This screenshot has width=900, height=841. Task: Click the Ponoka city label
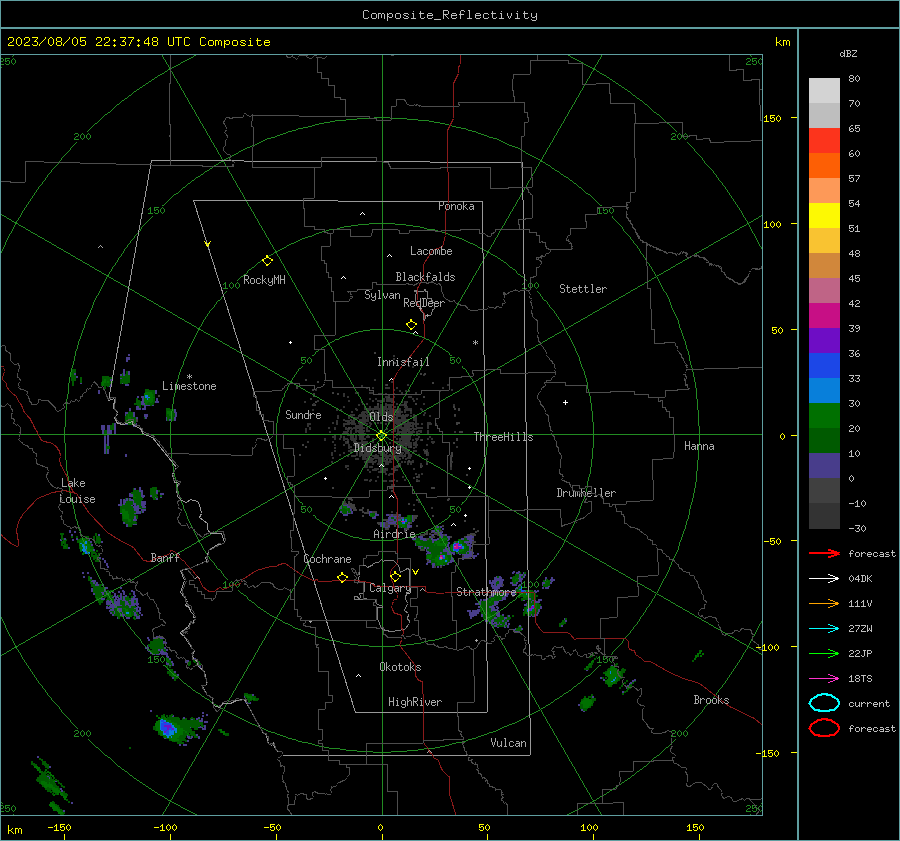(456, 206)
